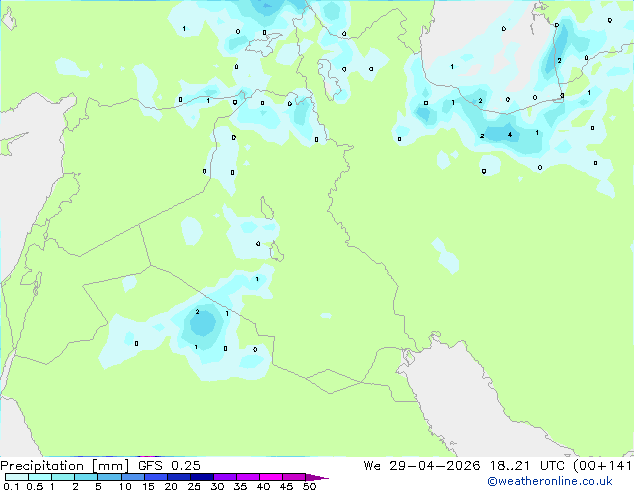
Task: Click the 25–30 mm dark navy swatch
Action: (202, 477)
